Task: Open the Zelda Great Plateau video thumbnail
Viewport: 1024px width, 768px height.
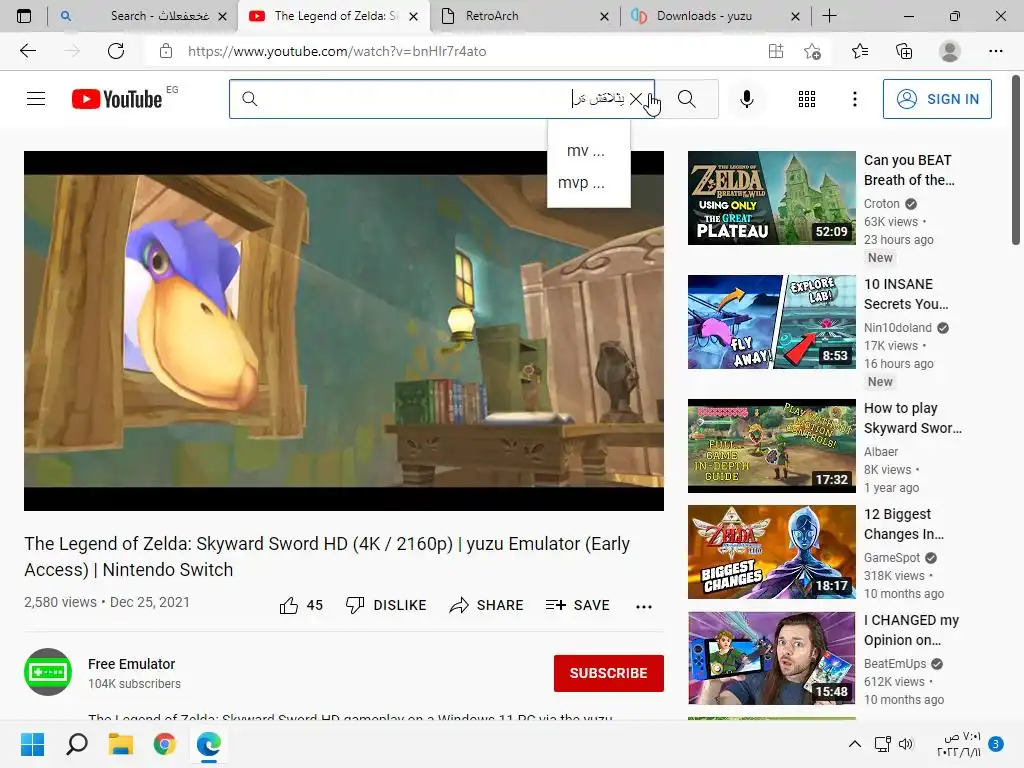Action: point(771,198)
